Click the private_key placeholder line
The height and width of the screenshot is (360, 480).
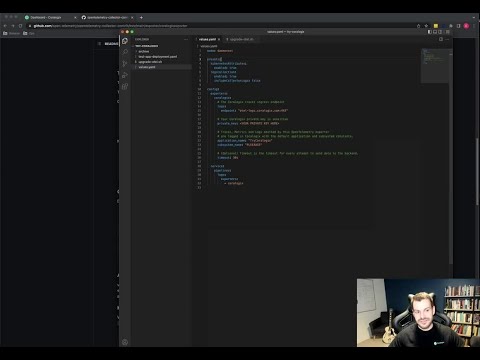click(x=248, y=123)
